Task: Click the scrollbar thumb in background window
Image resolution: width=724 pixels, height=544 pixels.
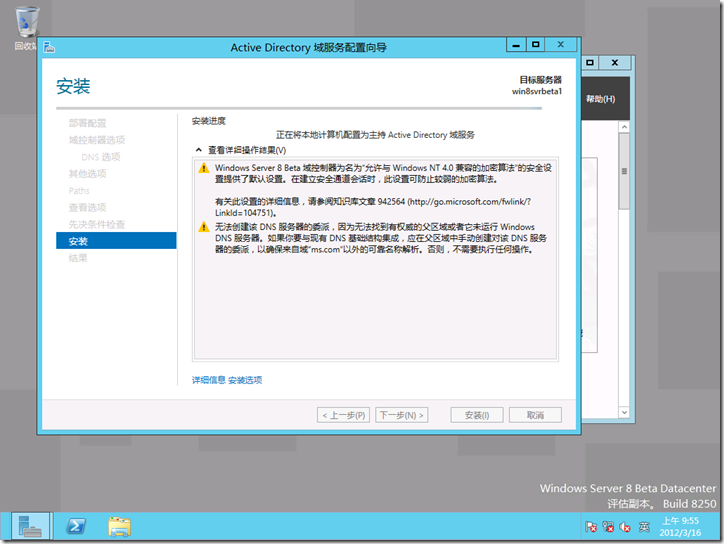Action: pos(624,171)
